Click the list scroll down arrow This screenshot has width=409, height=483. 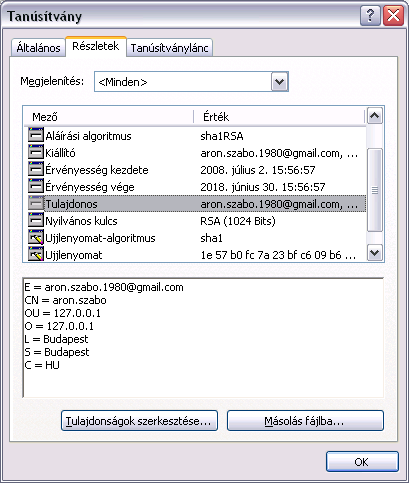pyautogui.click(x=375, y=253)
